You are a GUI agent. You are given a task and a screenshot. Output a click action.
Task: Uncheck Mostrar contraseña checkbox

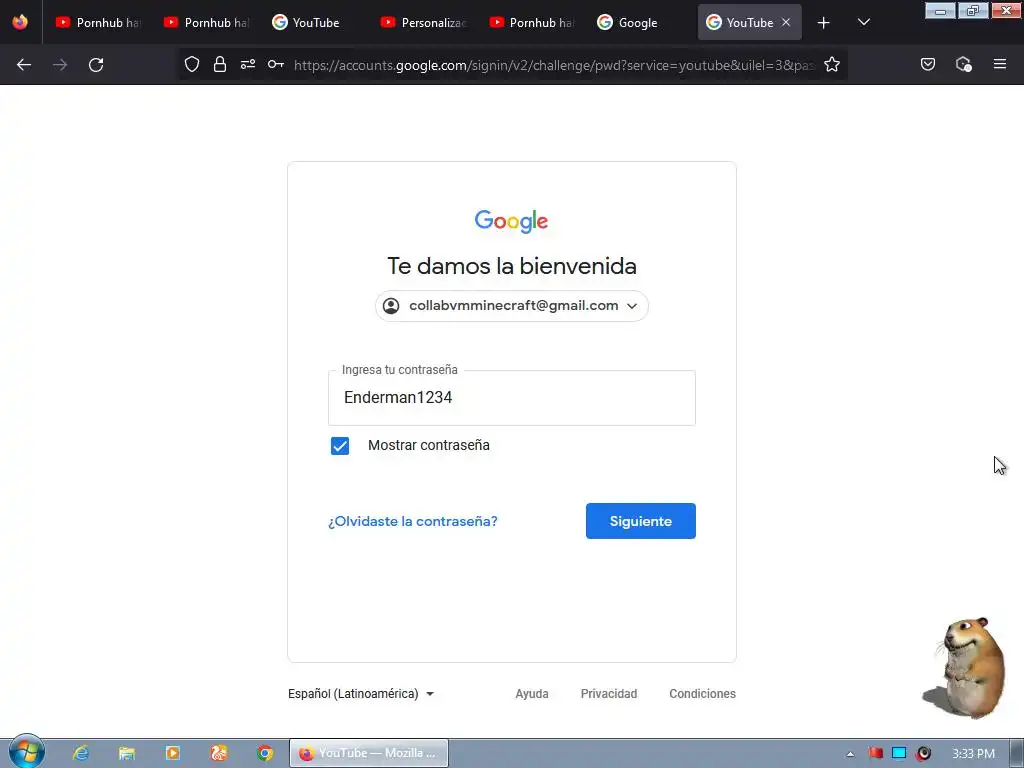pos(340,445)
